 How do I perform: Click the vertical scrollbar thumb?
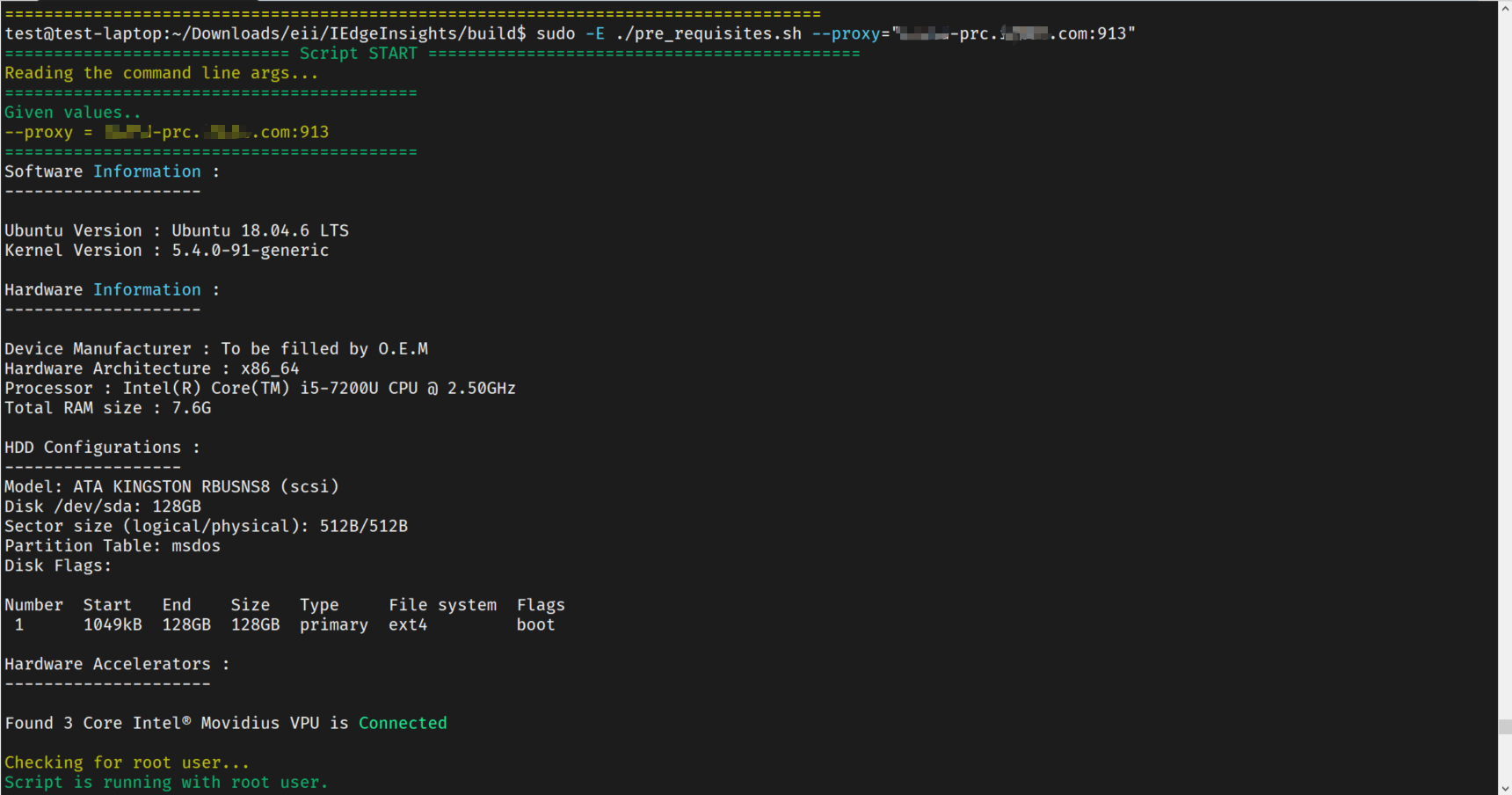point(1505,726)
